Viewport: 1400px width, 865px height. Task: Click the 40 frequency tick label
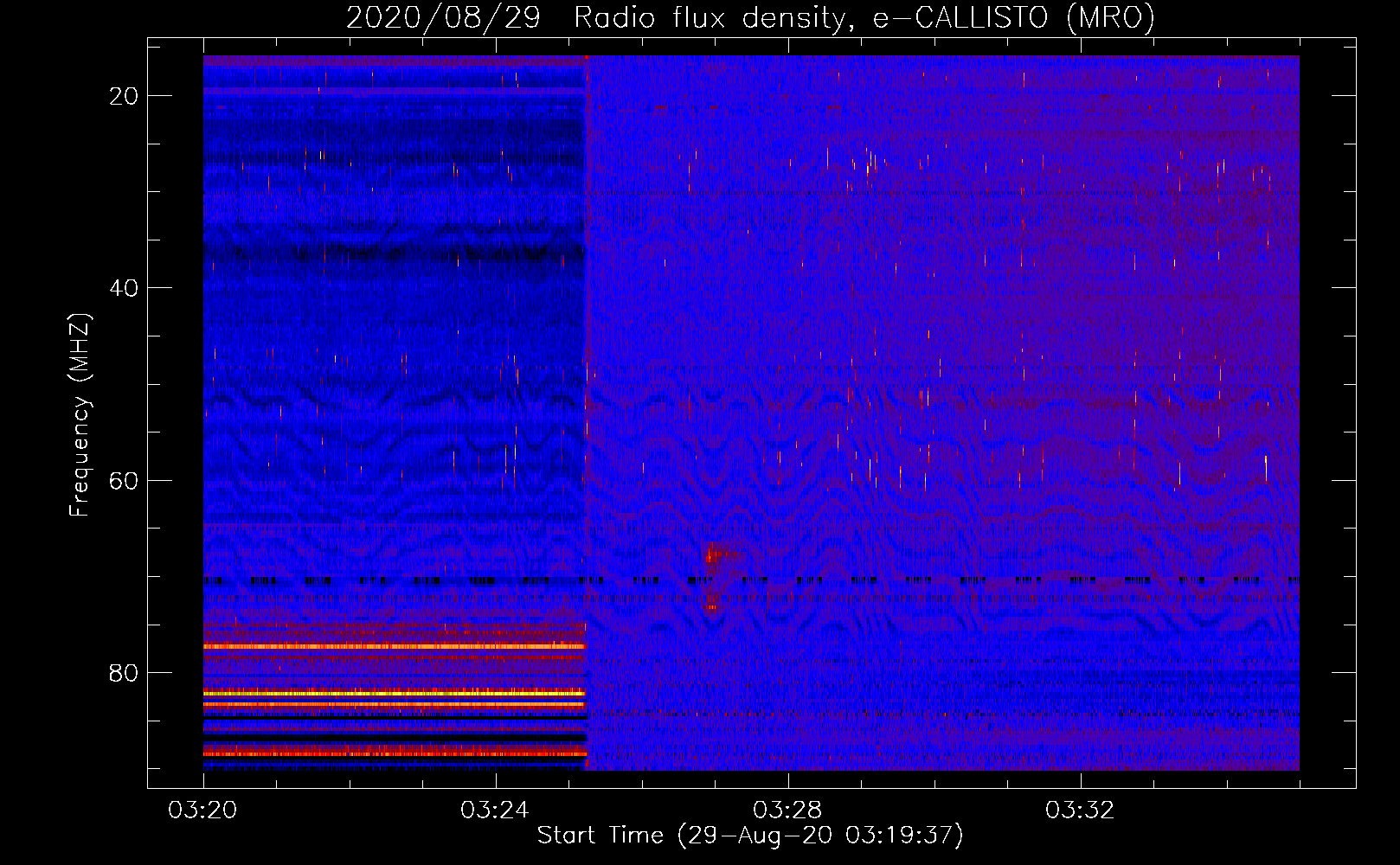tap(124, 288)
